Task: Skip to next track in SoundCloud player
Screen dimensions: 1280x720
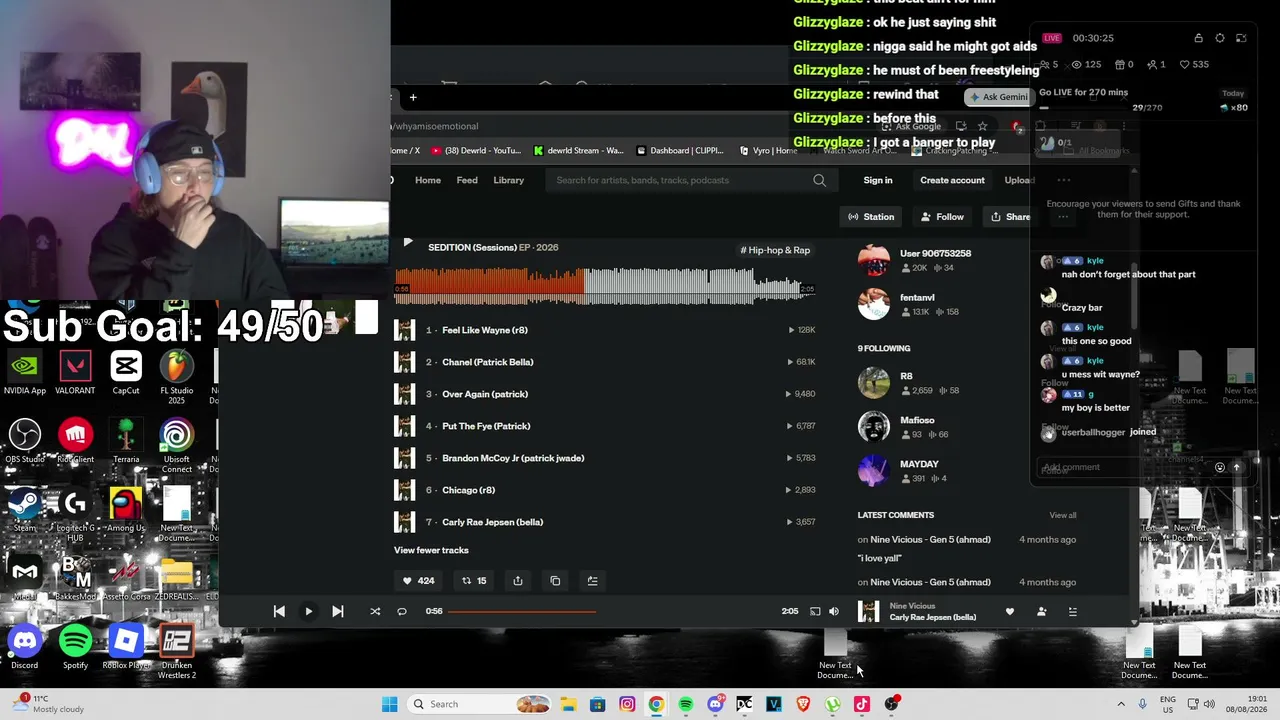Action: [x=337, y=611]
